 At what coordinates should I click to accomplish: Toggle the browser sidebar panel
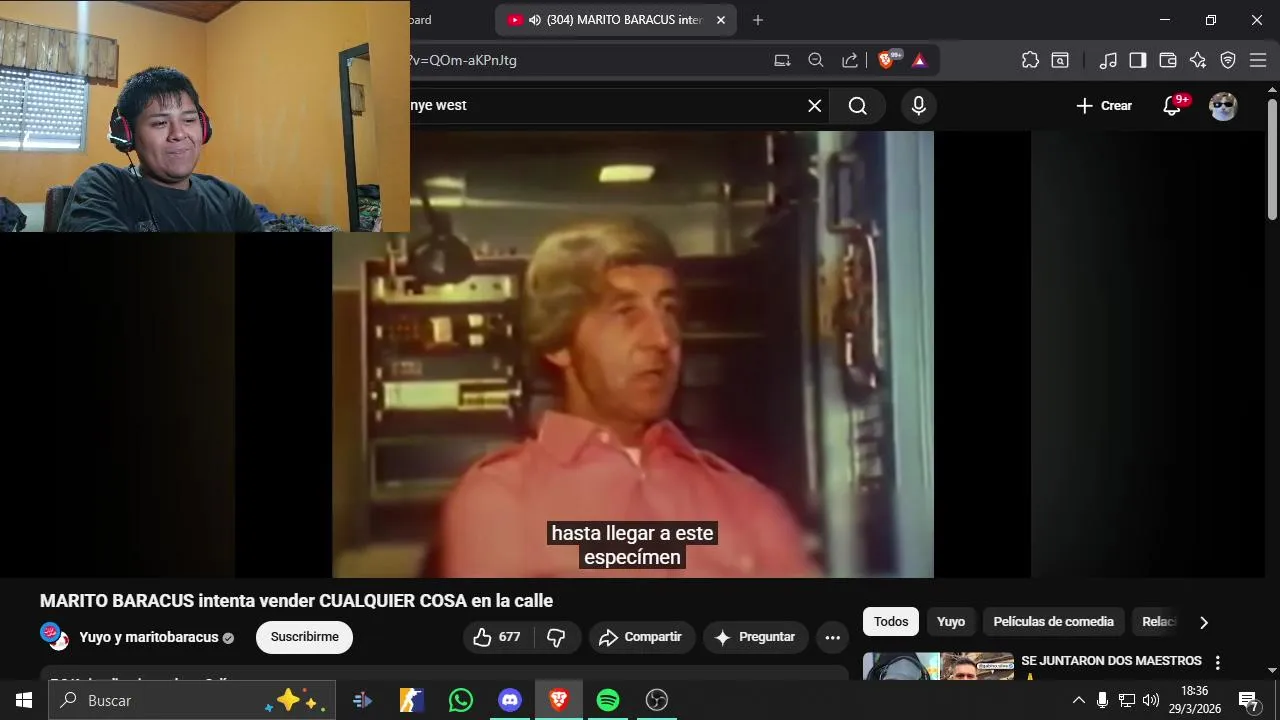[1138, 60]
